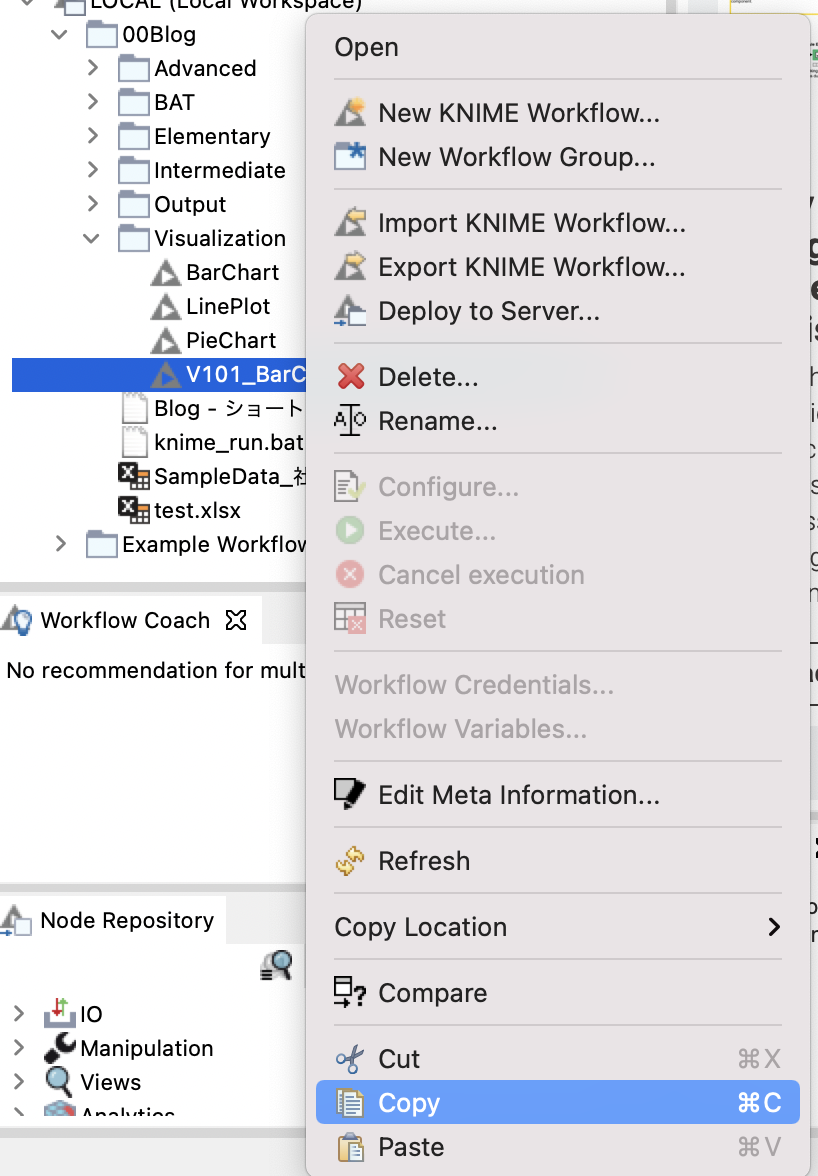Image resolution: width=818 pixels, height=1176 pixels.
Task: Click the PieChart workflow icon
Action: coord(165,340)
